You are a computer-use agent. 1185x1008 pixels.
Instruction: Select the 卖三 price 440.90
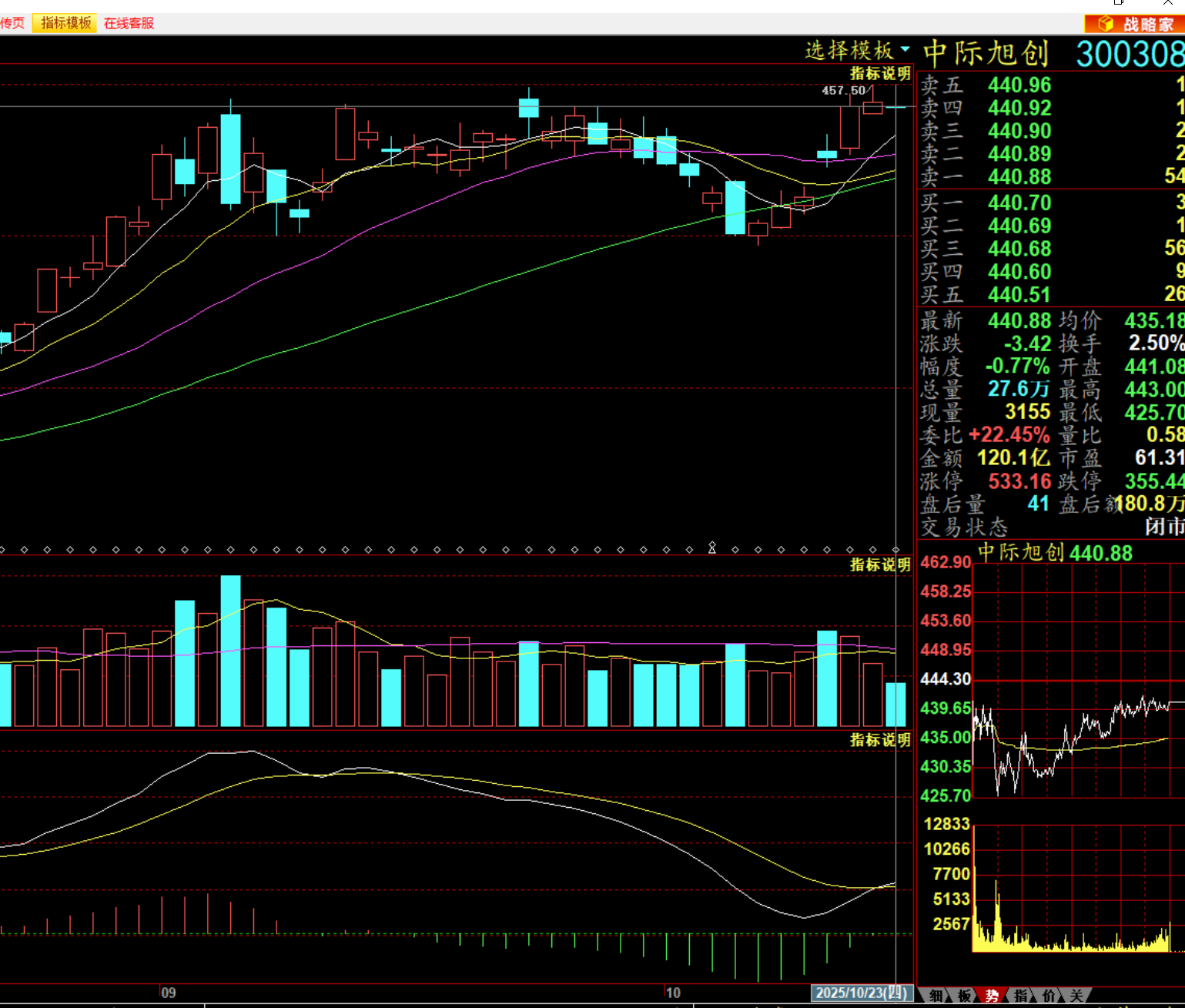1019,131
